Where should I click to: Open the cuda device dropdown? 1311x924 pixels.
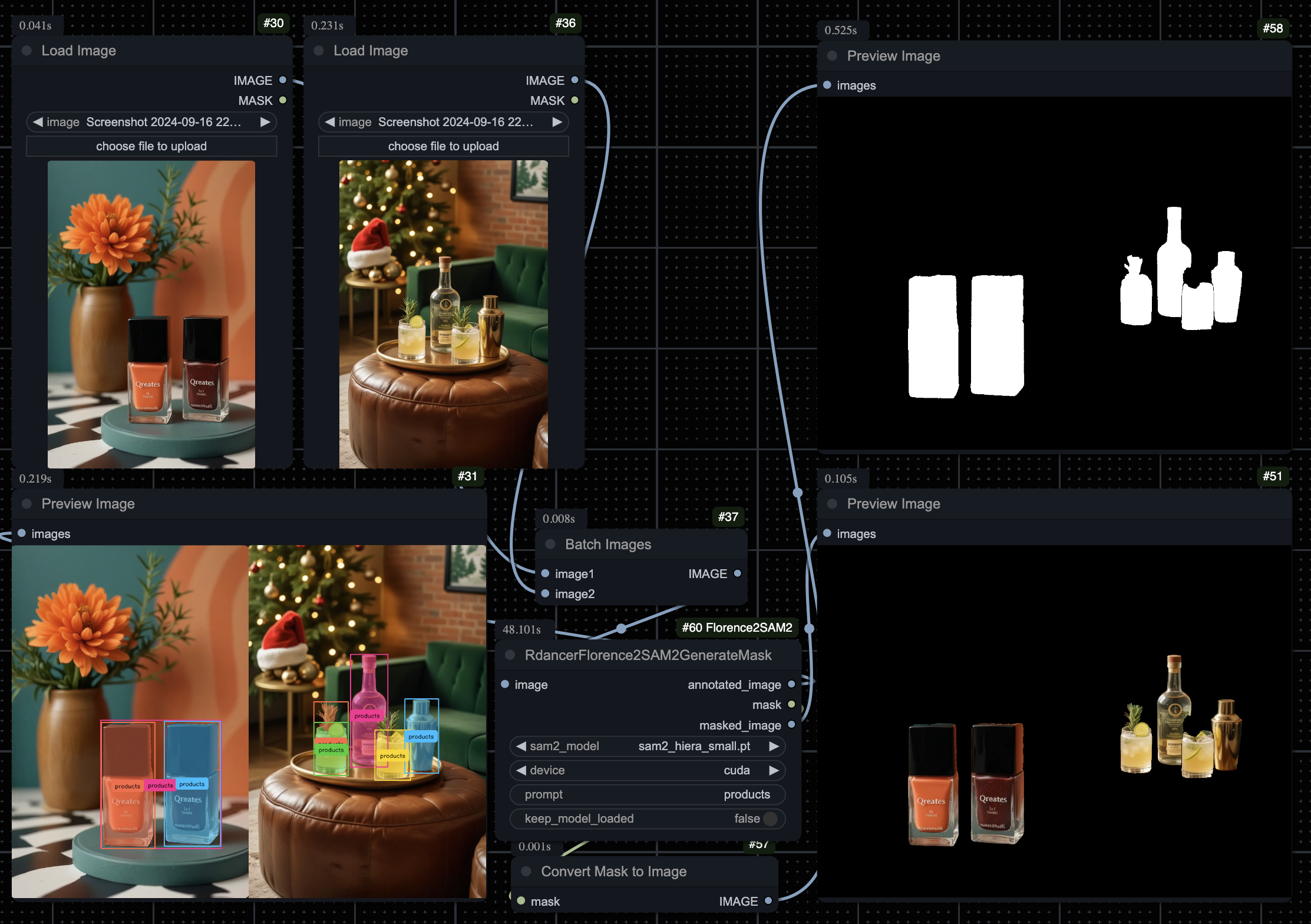point(648,770)
